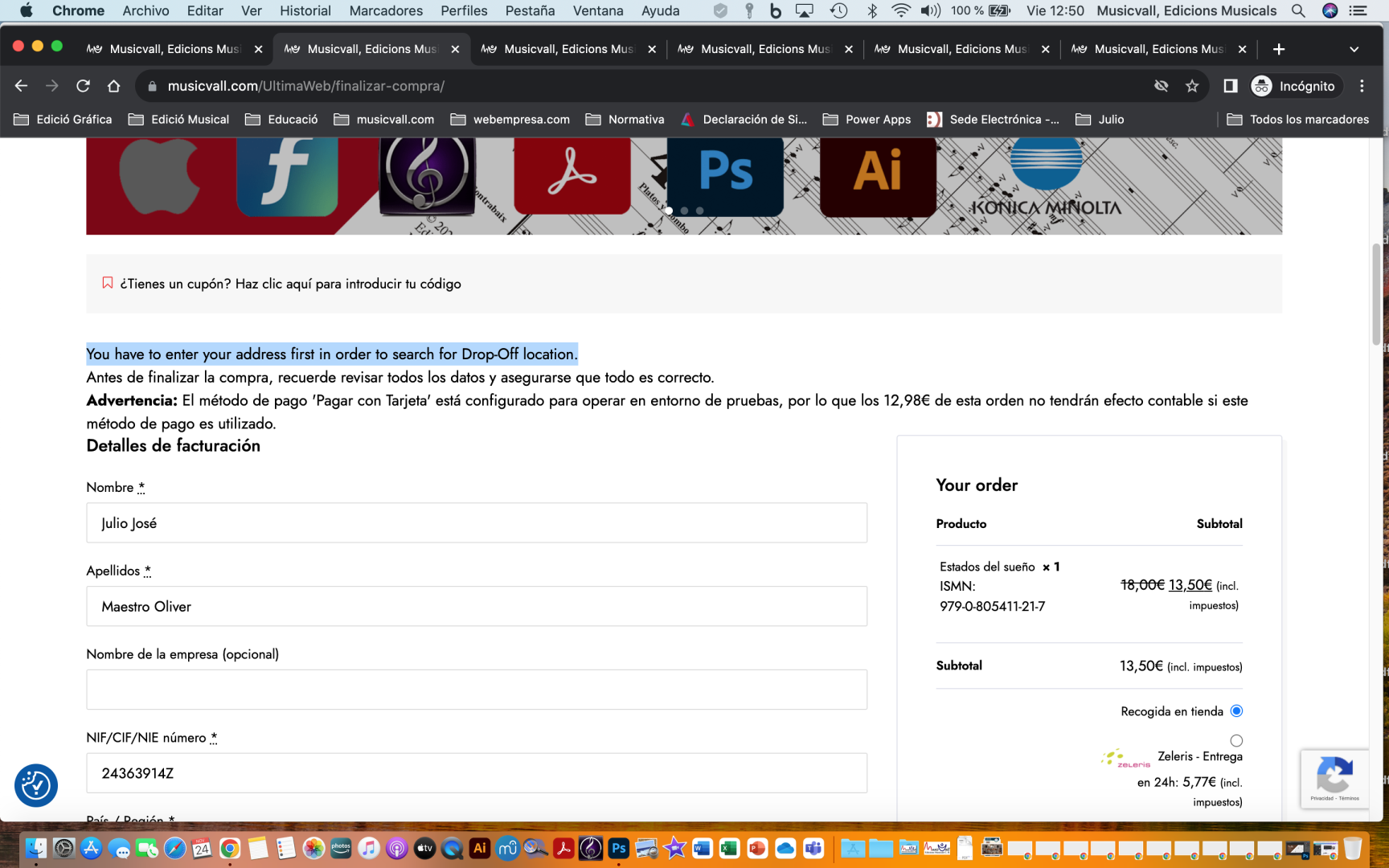This screenshot has width=1389, height=868.
Task: Open musicvall.com bookmarks folder
Action: pyautogui.click(x=383, y=119)
